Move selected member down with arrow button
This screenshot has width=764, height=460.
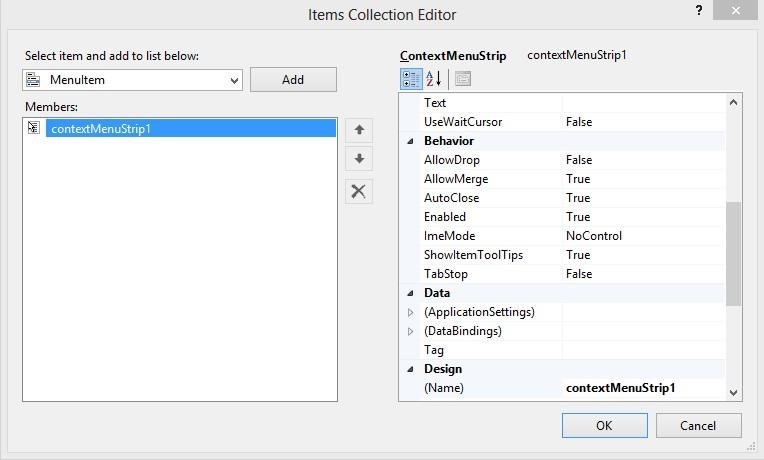pyautogui.click(x=359, y=159)
